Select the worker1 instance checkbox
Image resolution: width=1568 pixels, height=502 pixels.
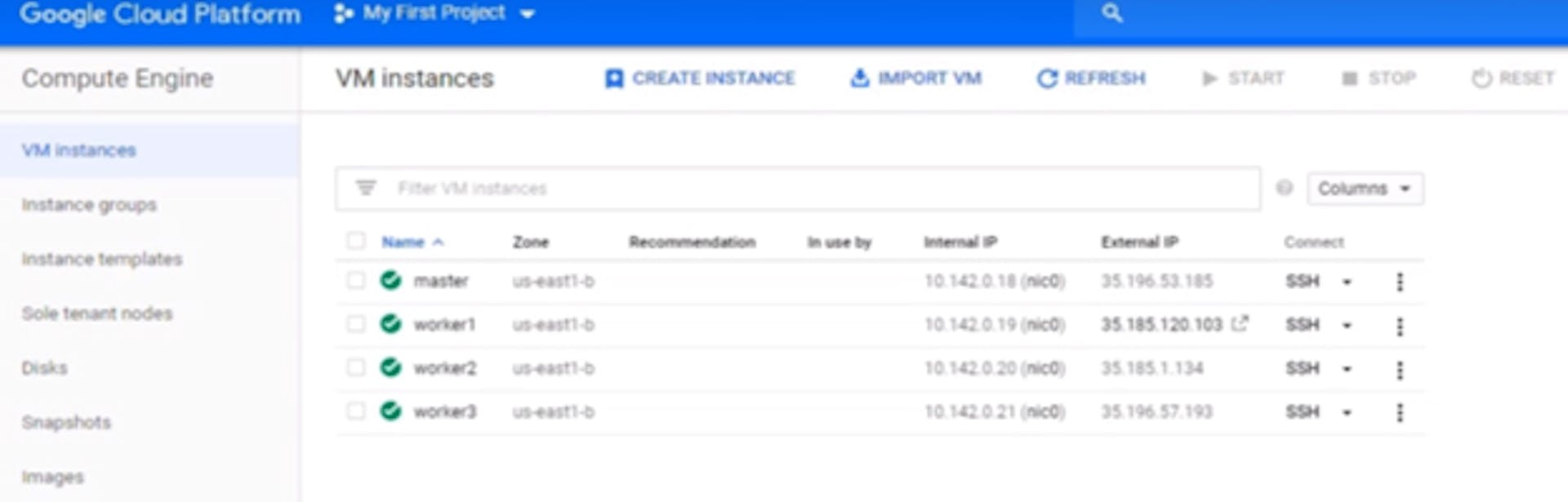click(355, 324)
